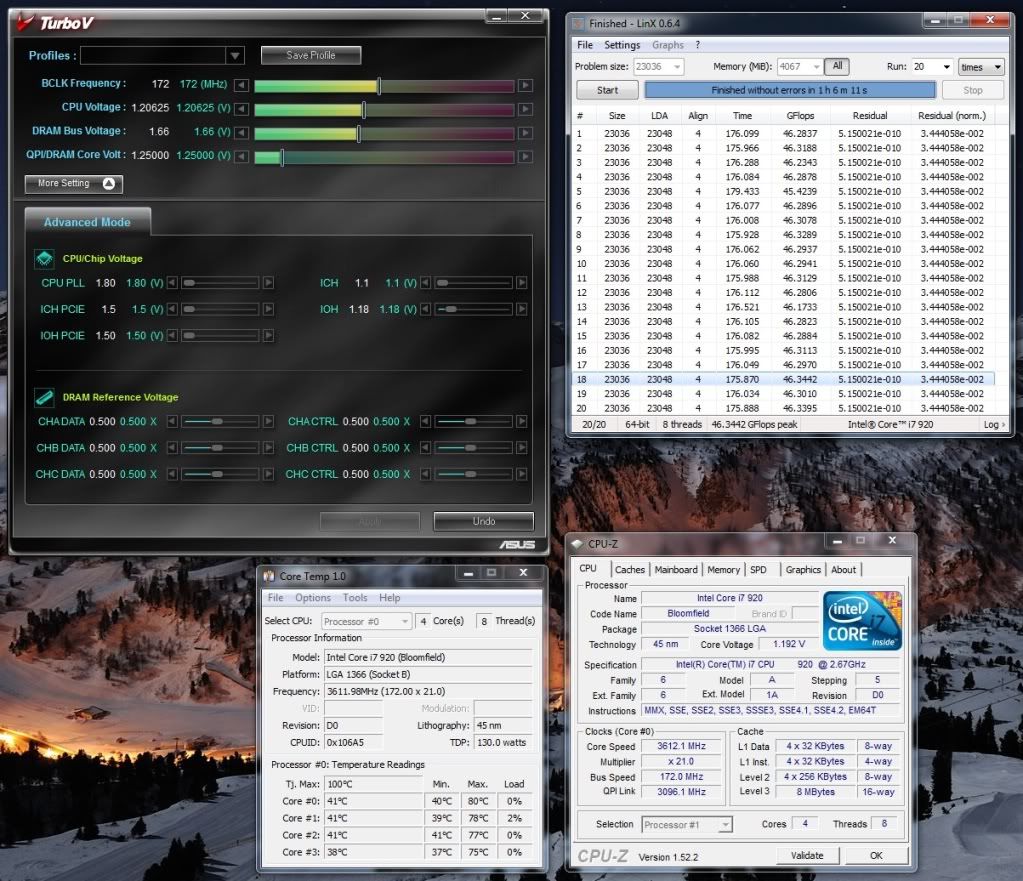Click IOH PCIE voltage decrease arrow

(x=172, y=335)
